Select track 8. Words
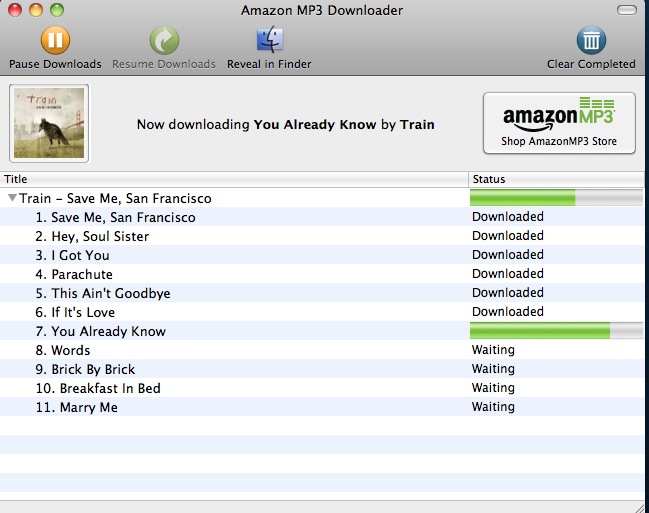 point(322,350)
